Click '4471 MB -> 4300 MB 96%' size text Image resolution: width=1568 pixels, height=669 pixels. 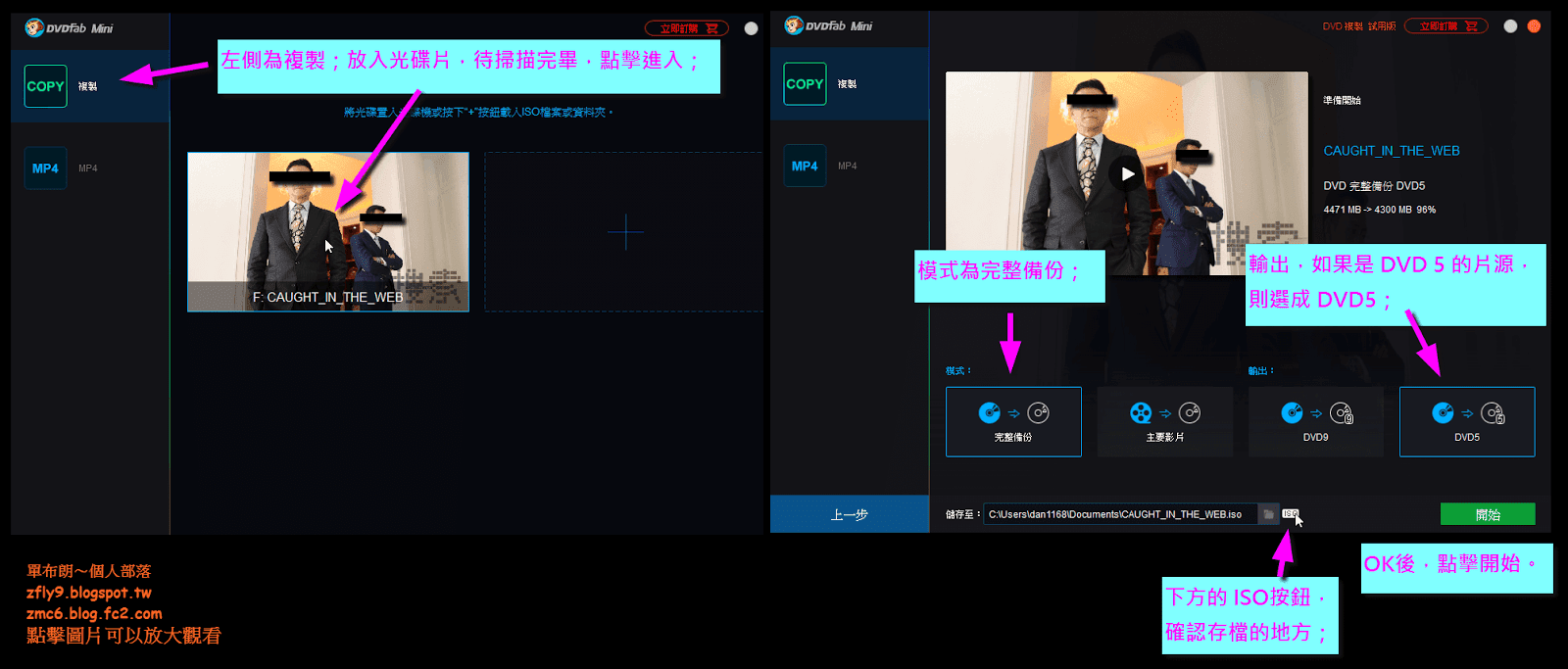(x=1379, y=210)
